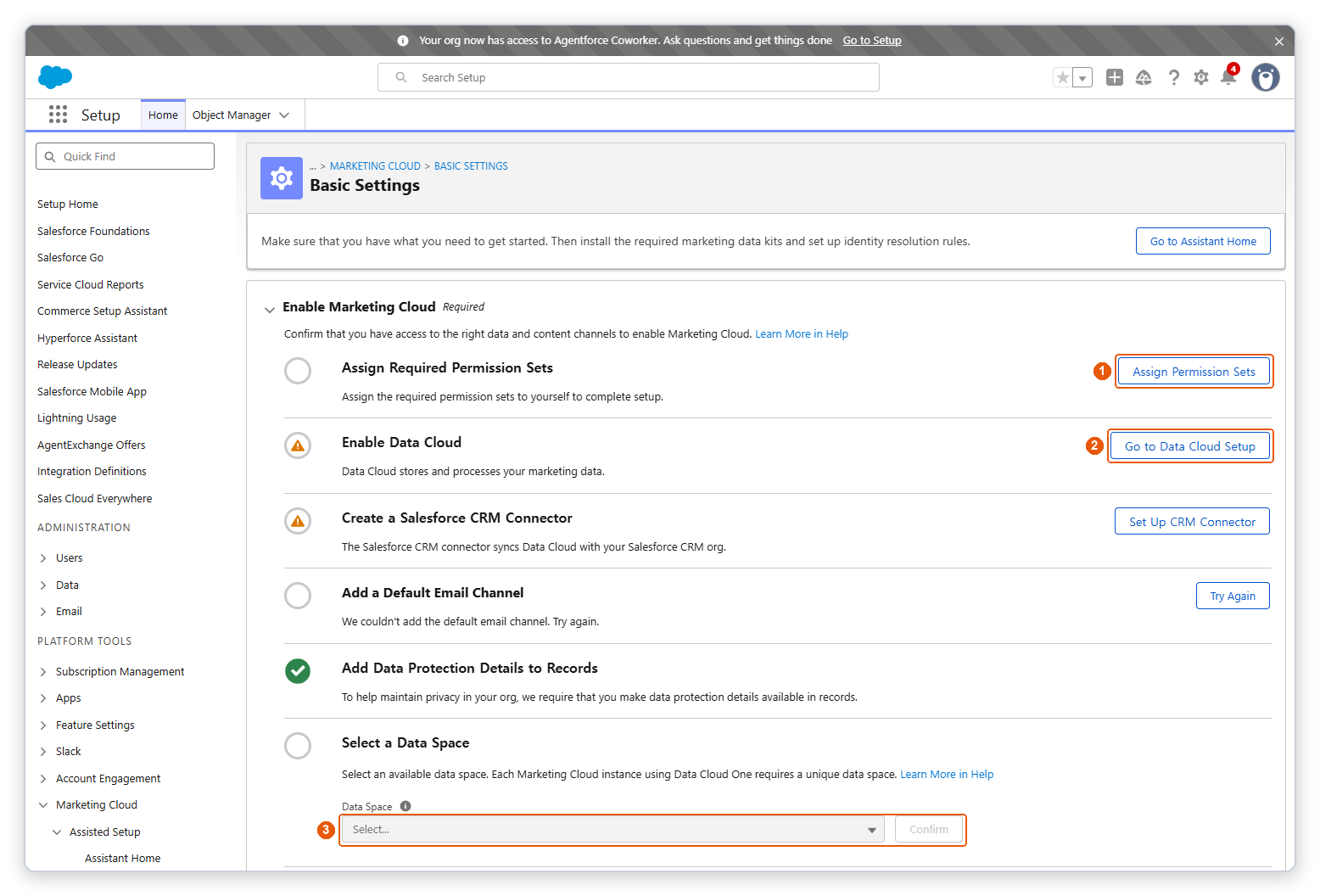Click Go to Data Cloud Setup button

pyautogui.click(x=1190, y=446)
